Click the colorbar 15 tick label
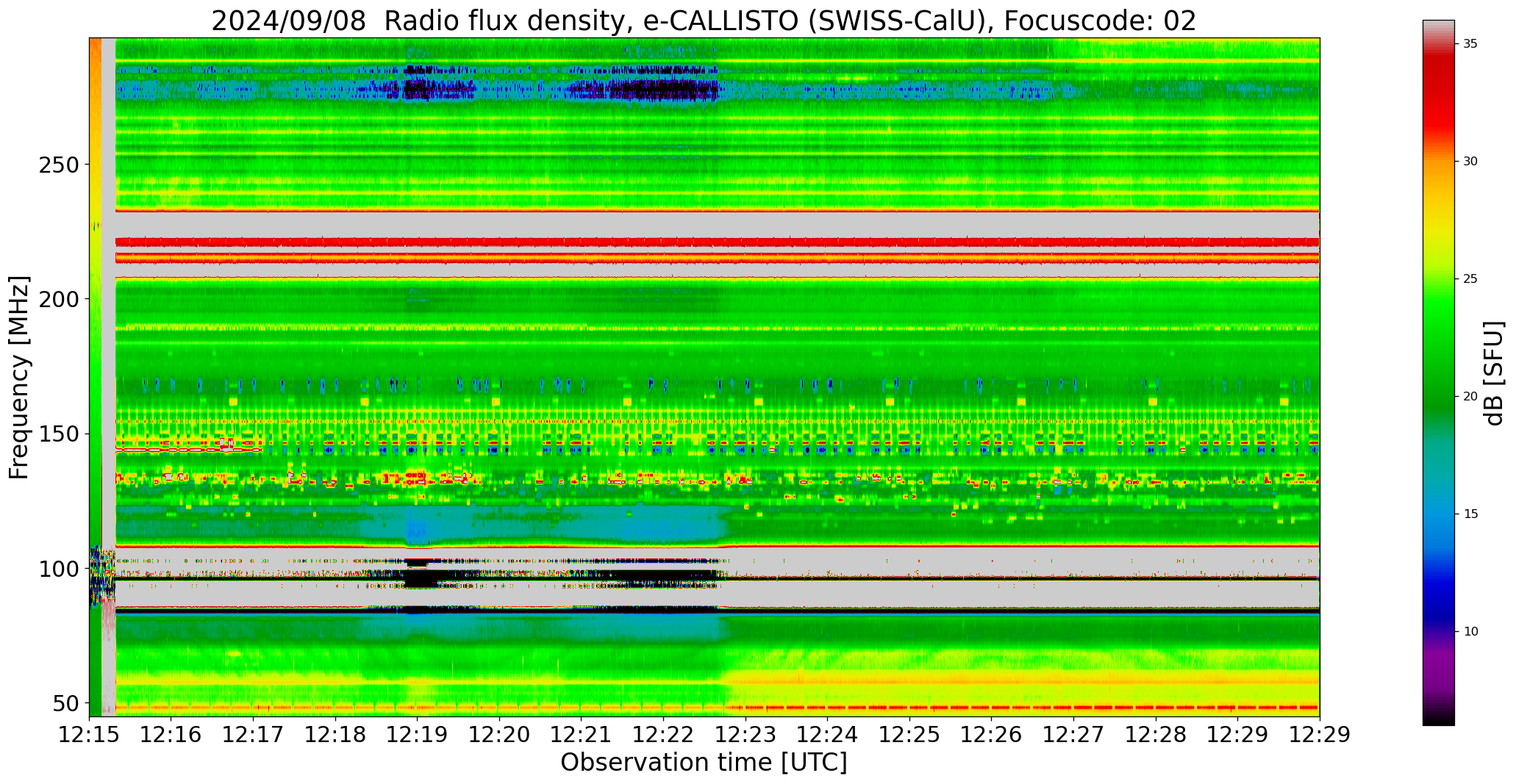The width and height of the screenshot is (1516, 784). [1470, 514]
